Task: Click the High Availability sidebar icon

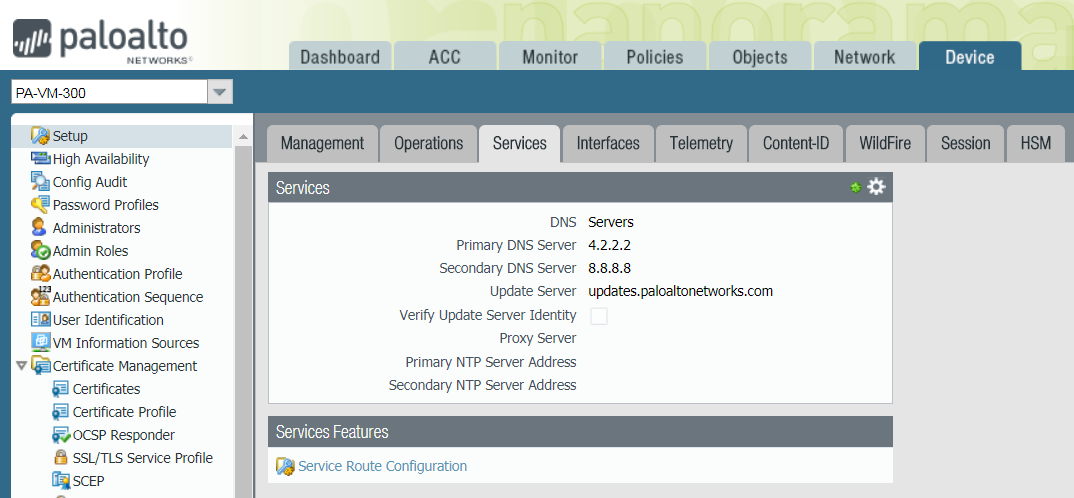Action: pyautogui.click(x=40, y=159)
